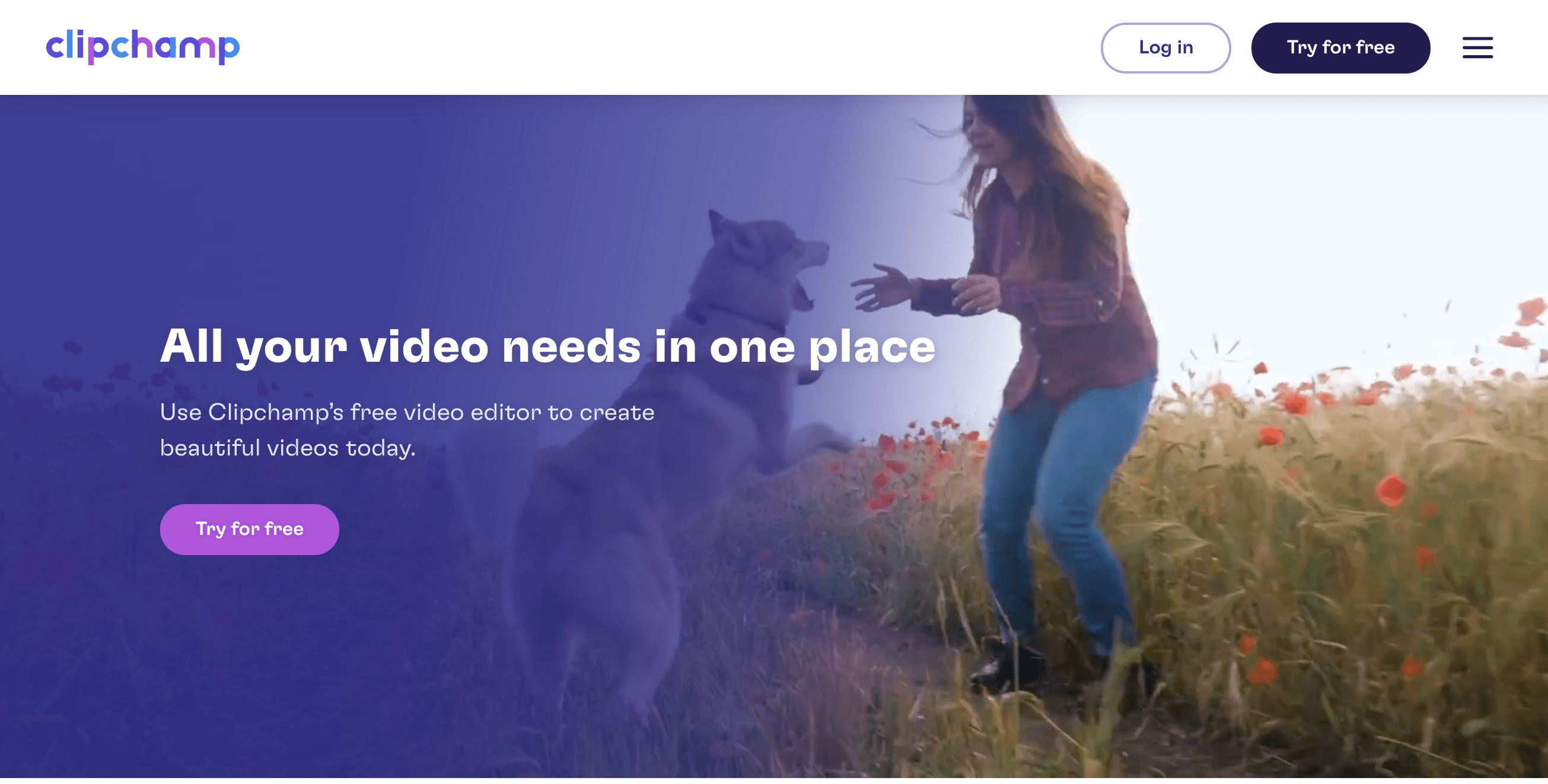Click the headline 'All your video needs in one place'
1548x784 pixels.
(547, 347)
